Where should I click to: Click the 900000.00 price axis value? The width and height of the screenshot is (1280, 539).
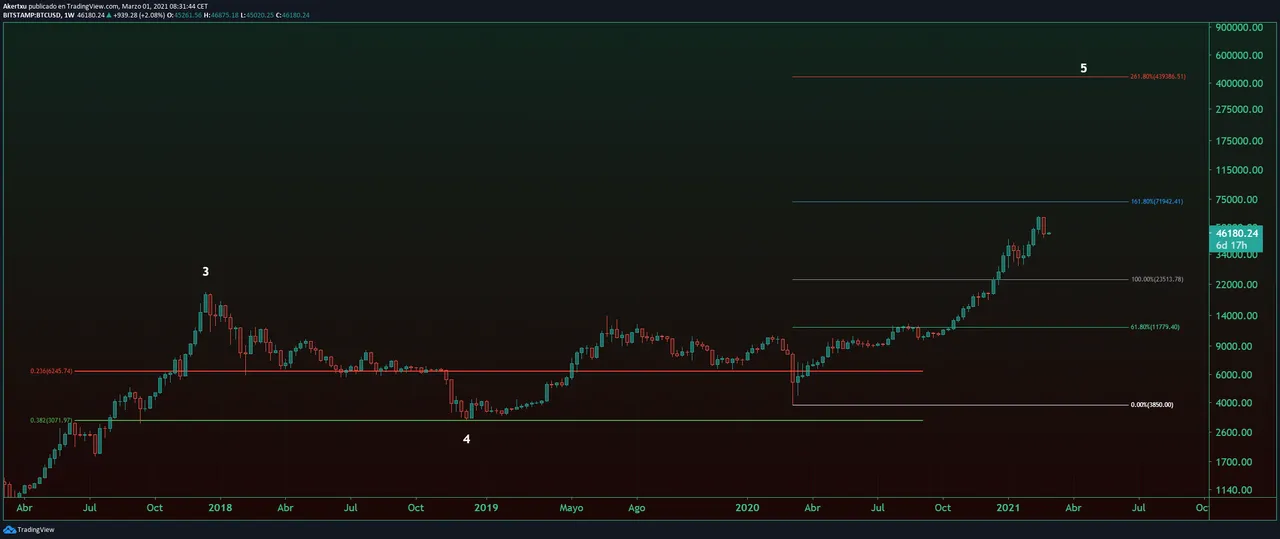1238,28
